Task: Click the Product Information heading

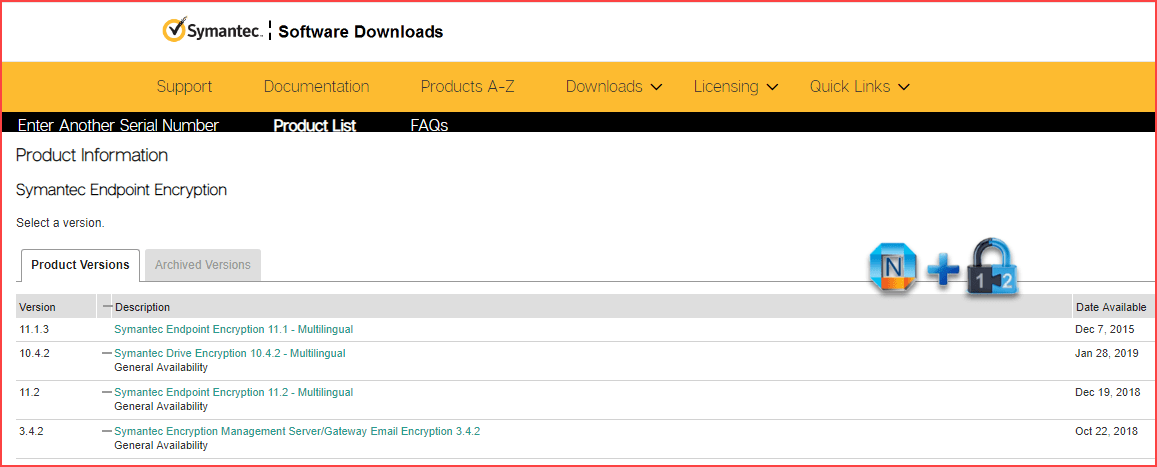Action: click(x=92, y=156)
